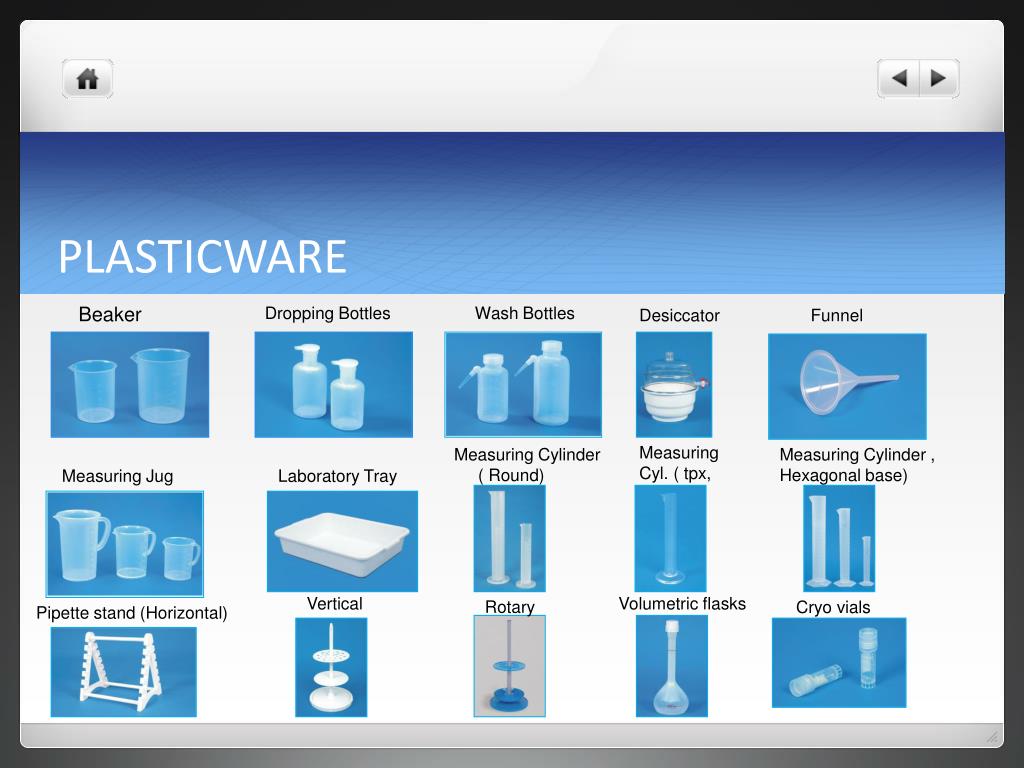Open the Dropping Bottles image
Viewport: 1024px width, 768px height.
(x=334, y=384)
